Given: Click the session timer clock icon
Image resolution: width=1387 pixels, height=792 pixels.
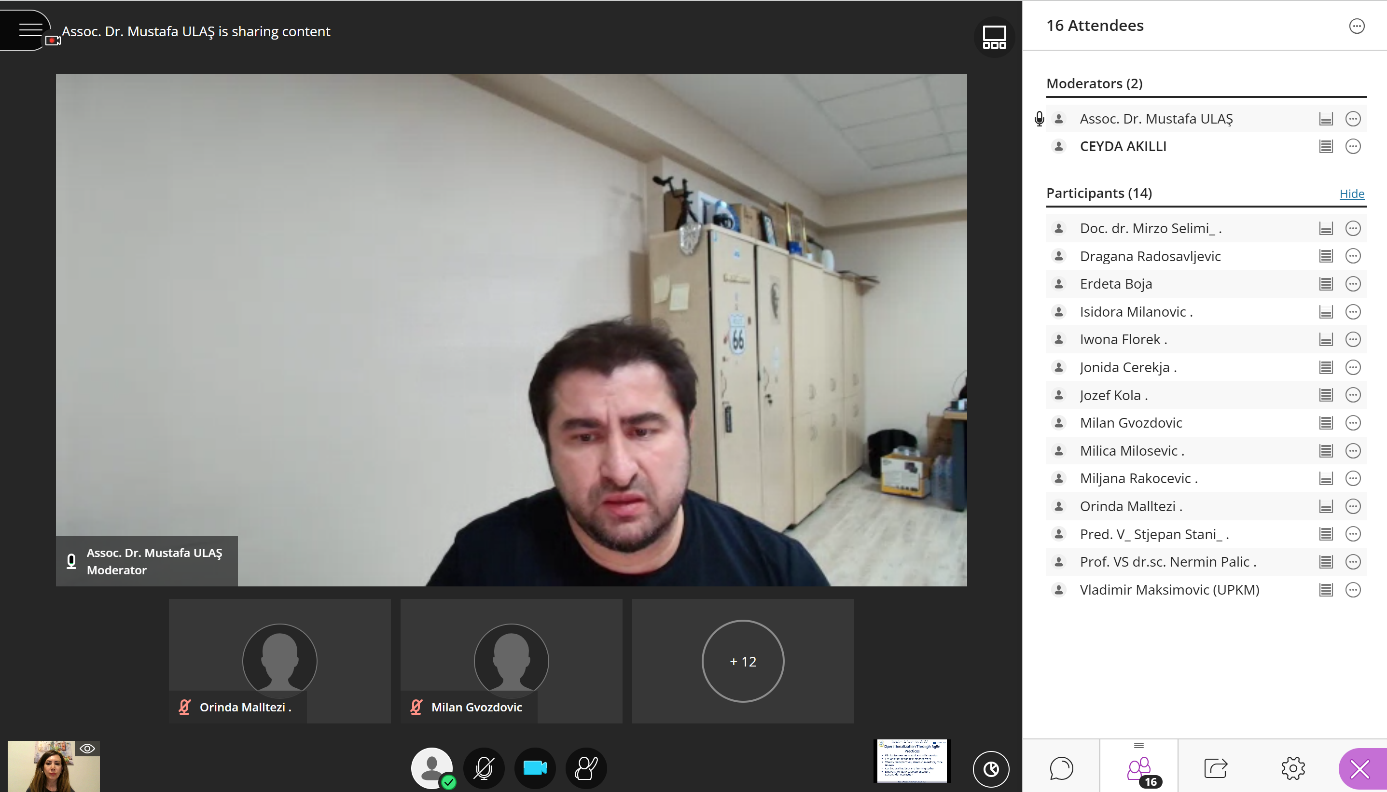Looking at the screenshot, I should pyautogui.click(x=990, y=768).
